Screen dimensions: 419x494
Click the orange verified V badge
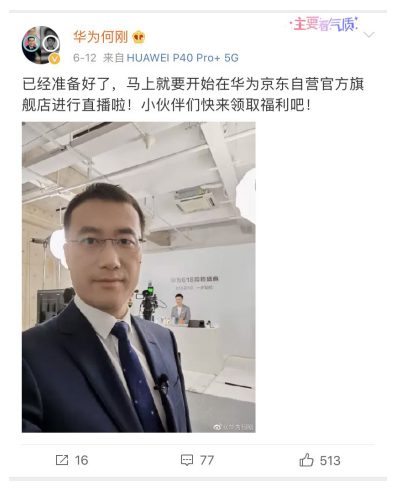[55, 59]
